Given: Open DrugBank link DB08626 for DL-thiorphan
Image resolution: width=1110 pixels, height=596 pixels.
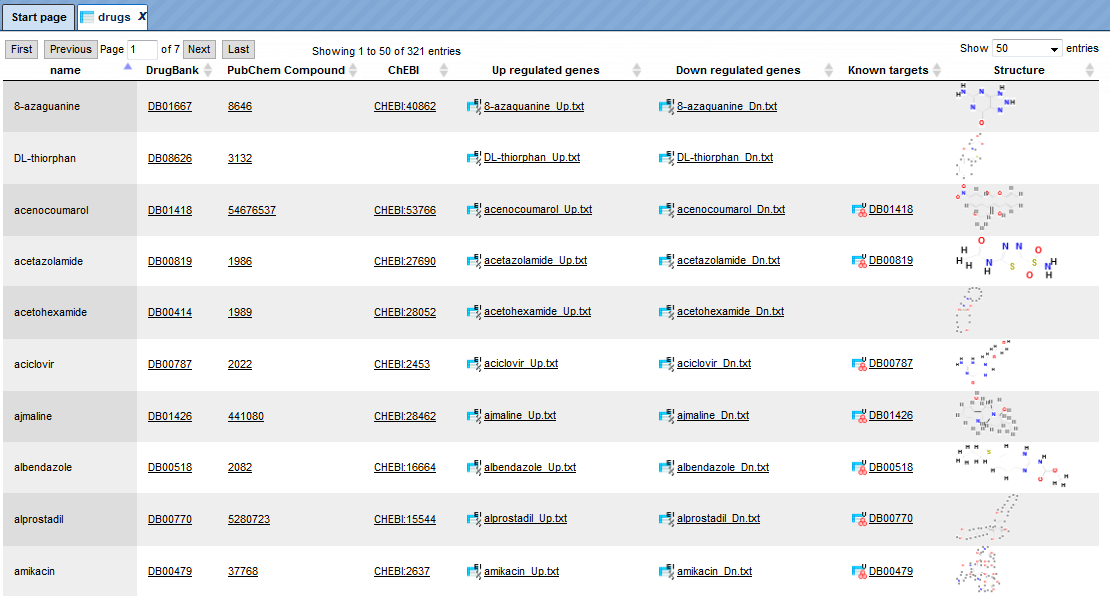Looking at the screenshot, I should [170, 158].
